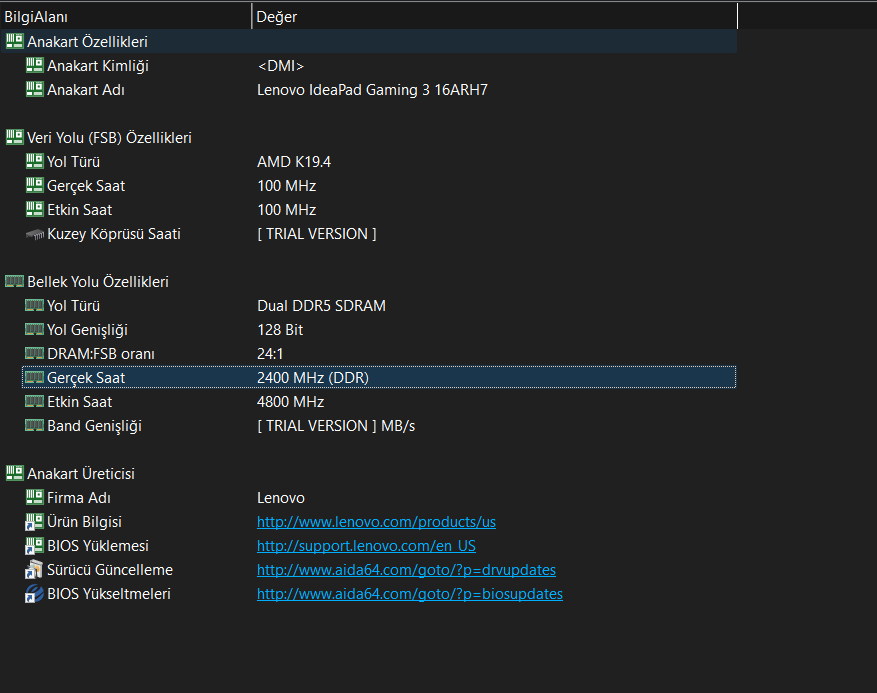Select the Anakart Üreticisi section header

coord(81,474)
